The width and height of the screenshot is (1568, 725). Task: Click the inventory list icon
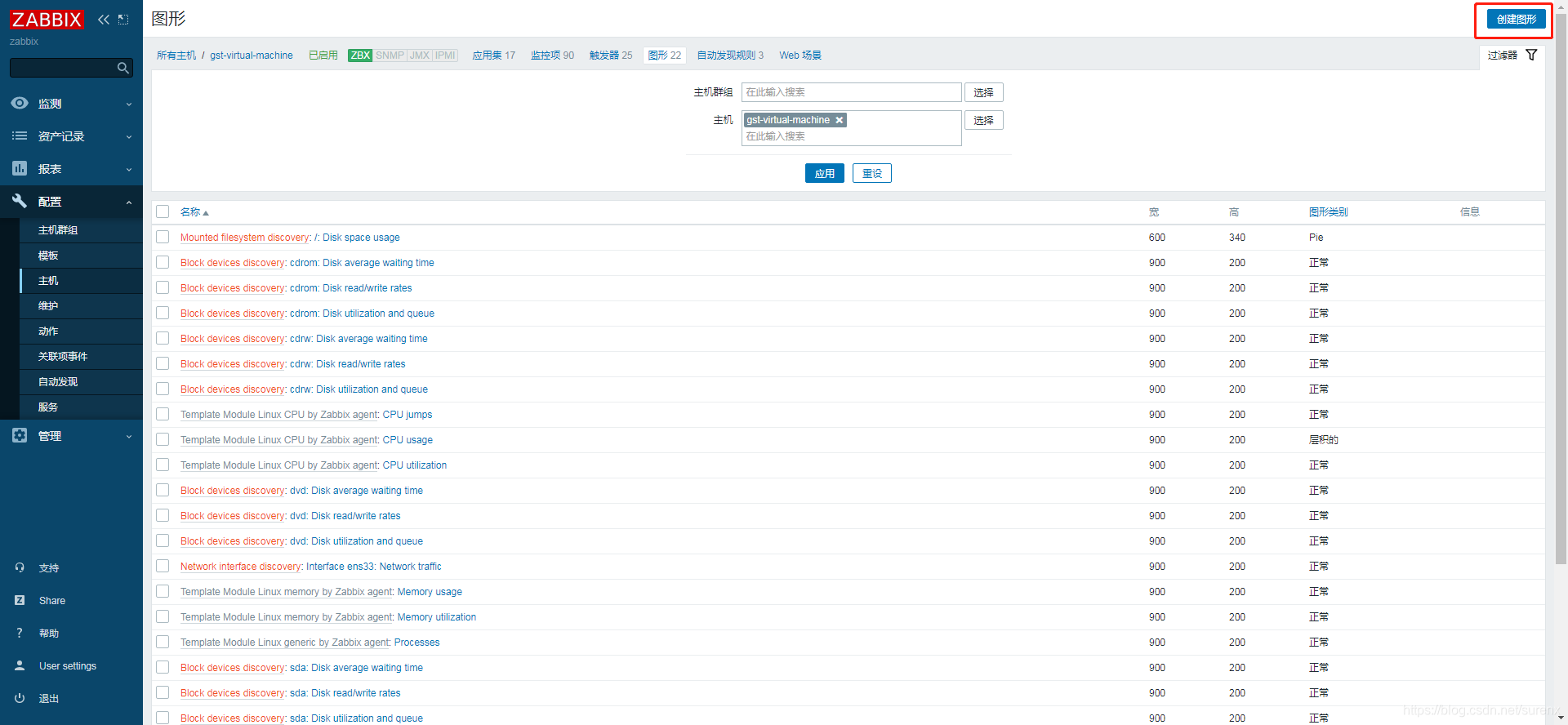20,136
